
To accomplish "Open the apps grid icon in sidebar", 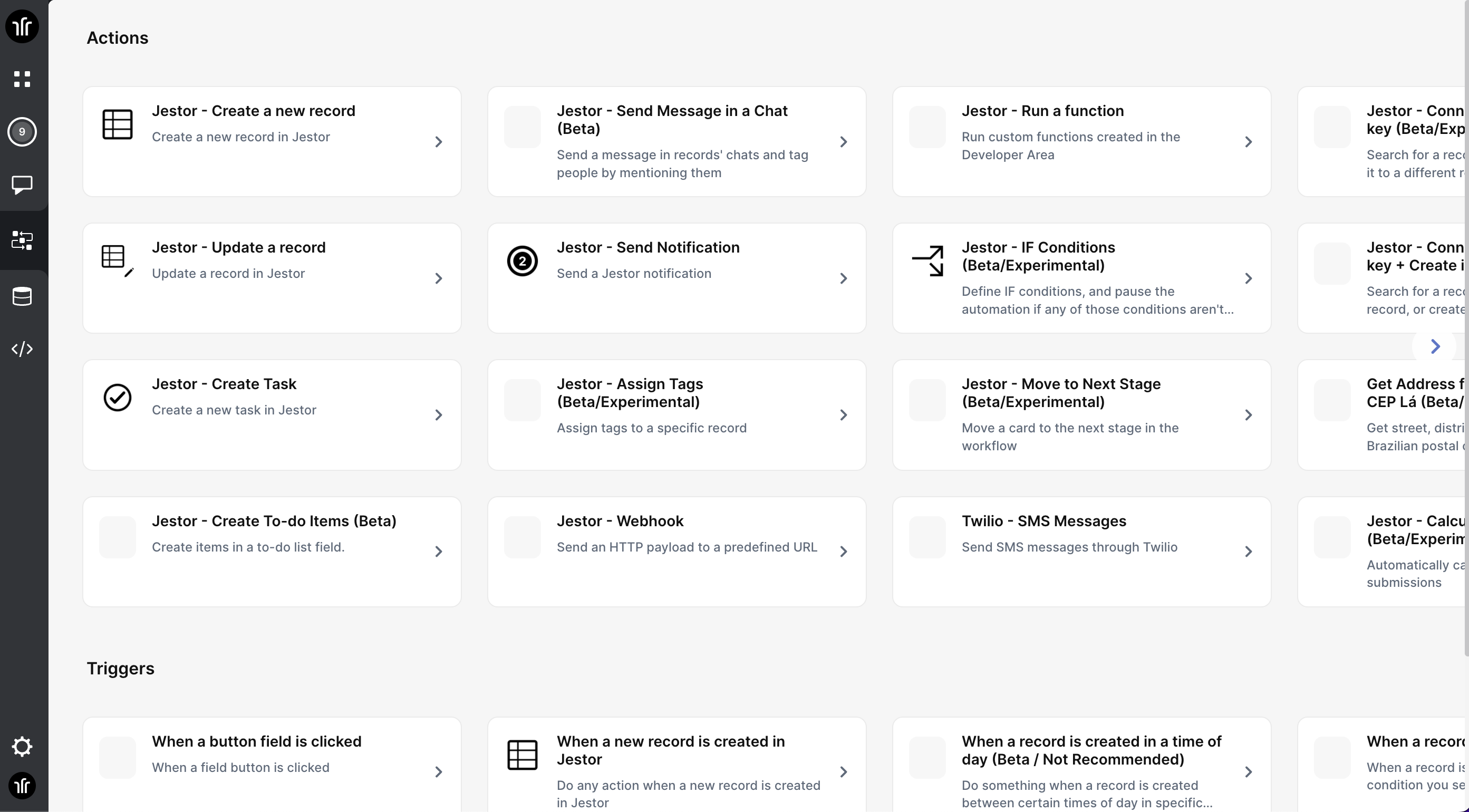I will pos(22,79).
